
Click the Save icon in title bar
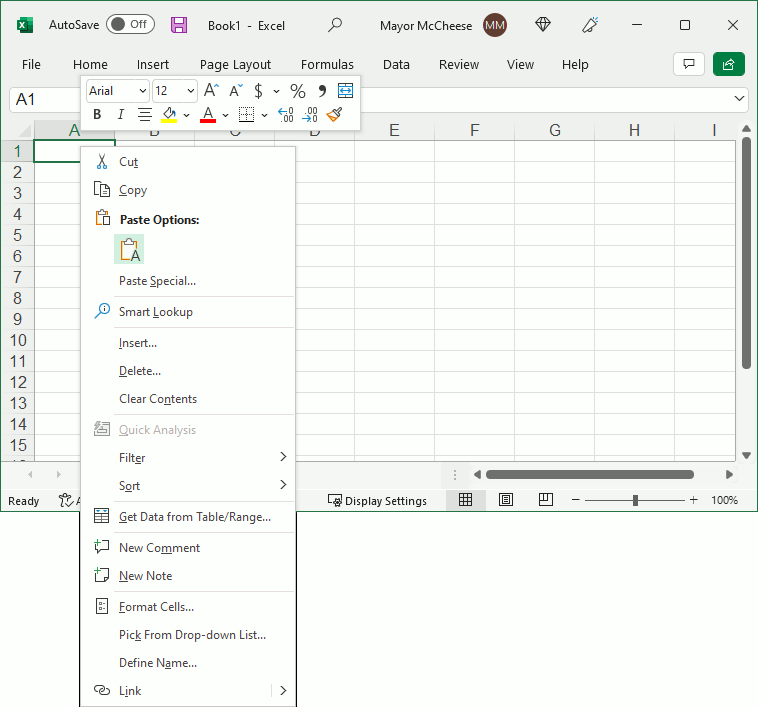(x=179, y=25)
